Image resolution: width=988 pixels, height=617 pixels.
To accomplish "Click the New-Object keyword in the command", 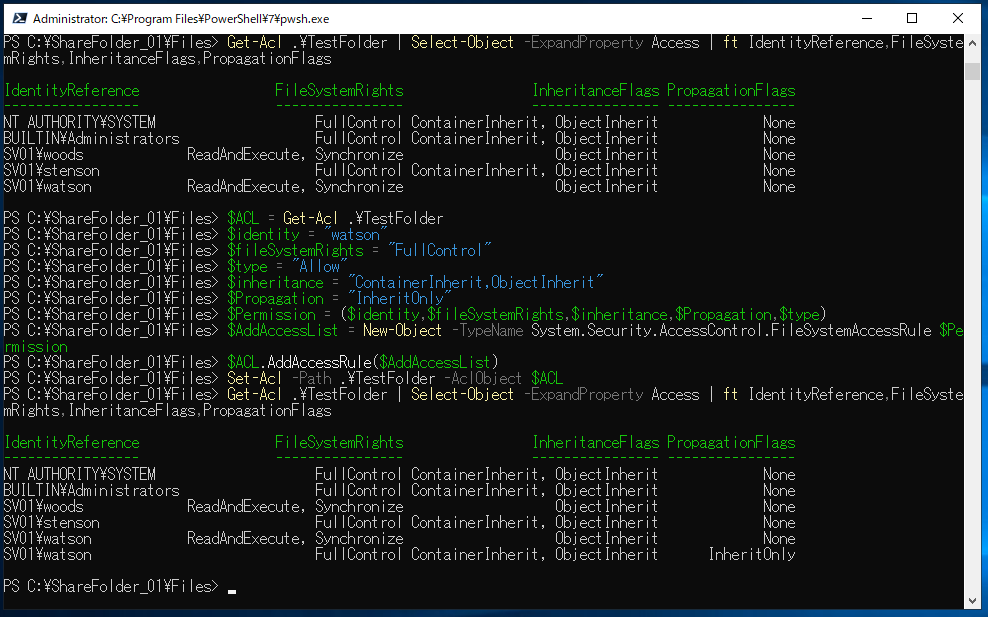I will click(402, 331).
